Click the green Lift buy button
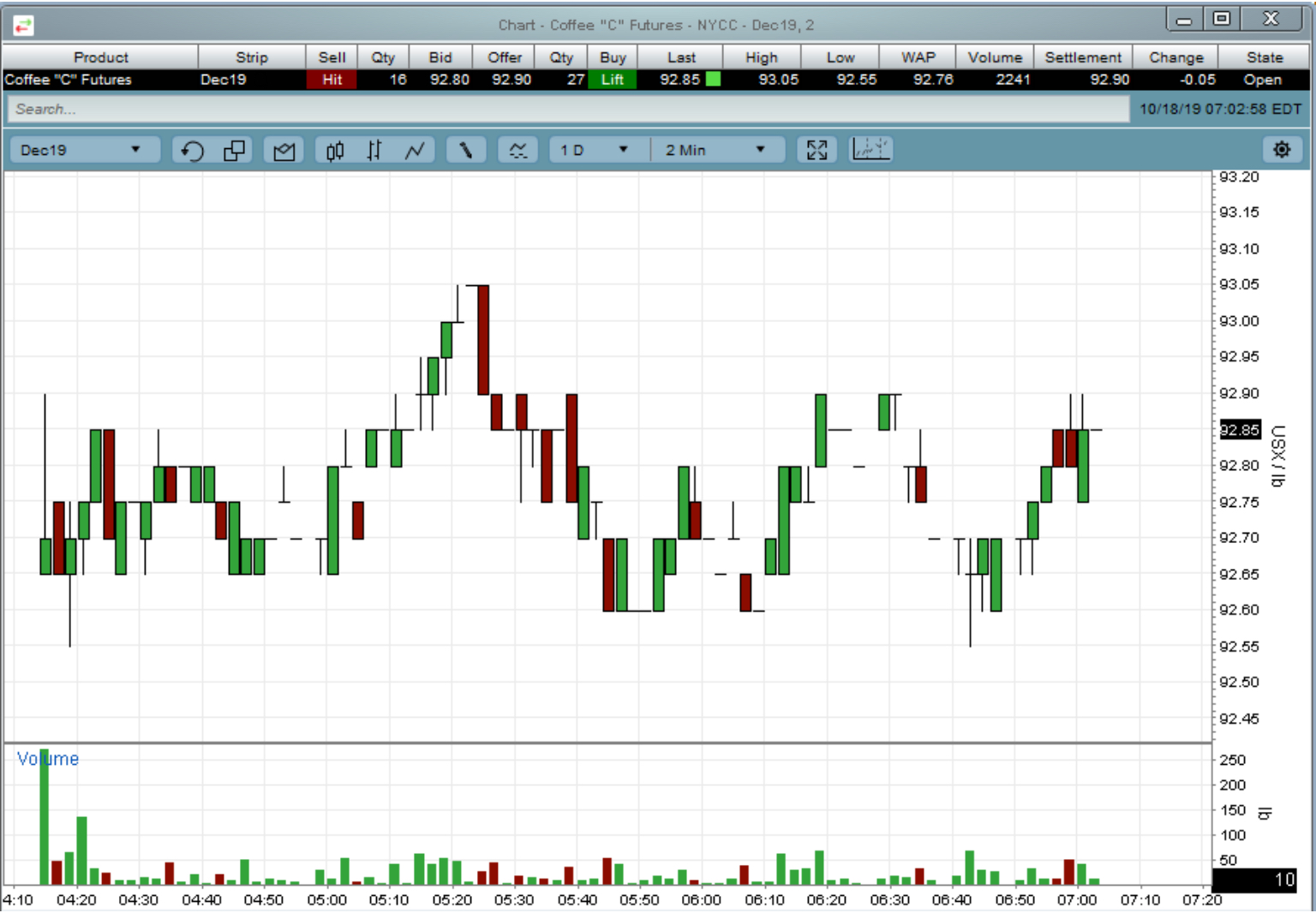 point(612,80)
